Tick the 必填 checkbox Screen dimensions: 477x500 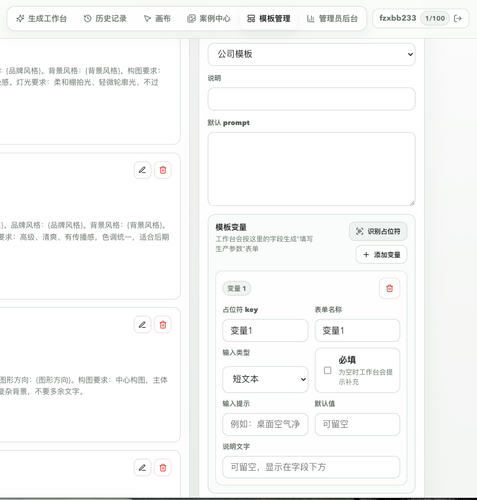[x=328, y=370]
